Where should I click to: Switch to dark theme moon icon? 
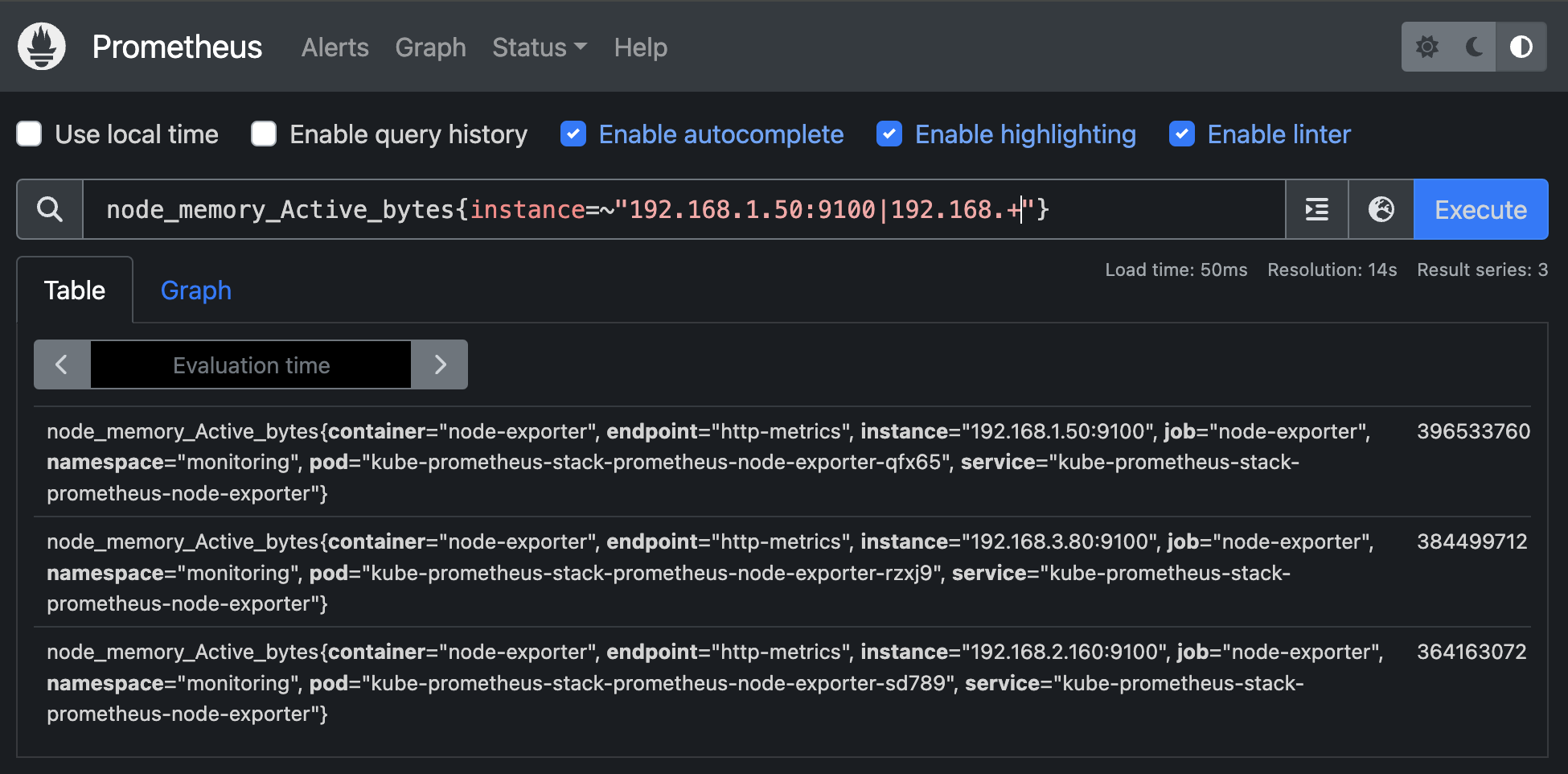[x=1473, y=47]
